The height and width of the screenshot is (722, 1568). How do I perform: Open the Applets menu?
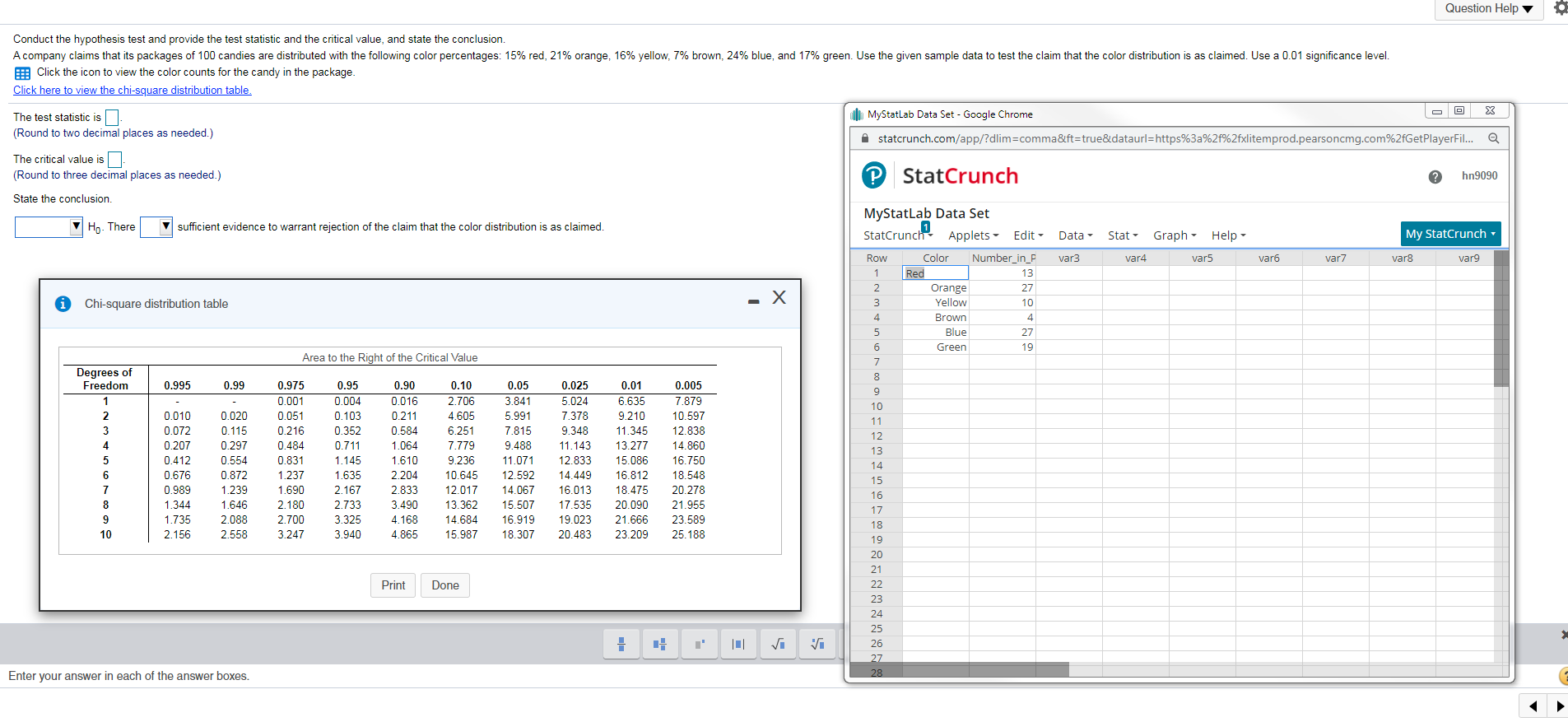coord(973,235)
